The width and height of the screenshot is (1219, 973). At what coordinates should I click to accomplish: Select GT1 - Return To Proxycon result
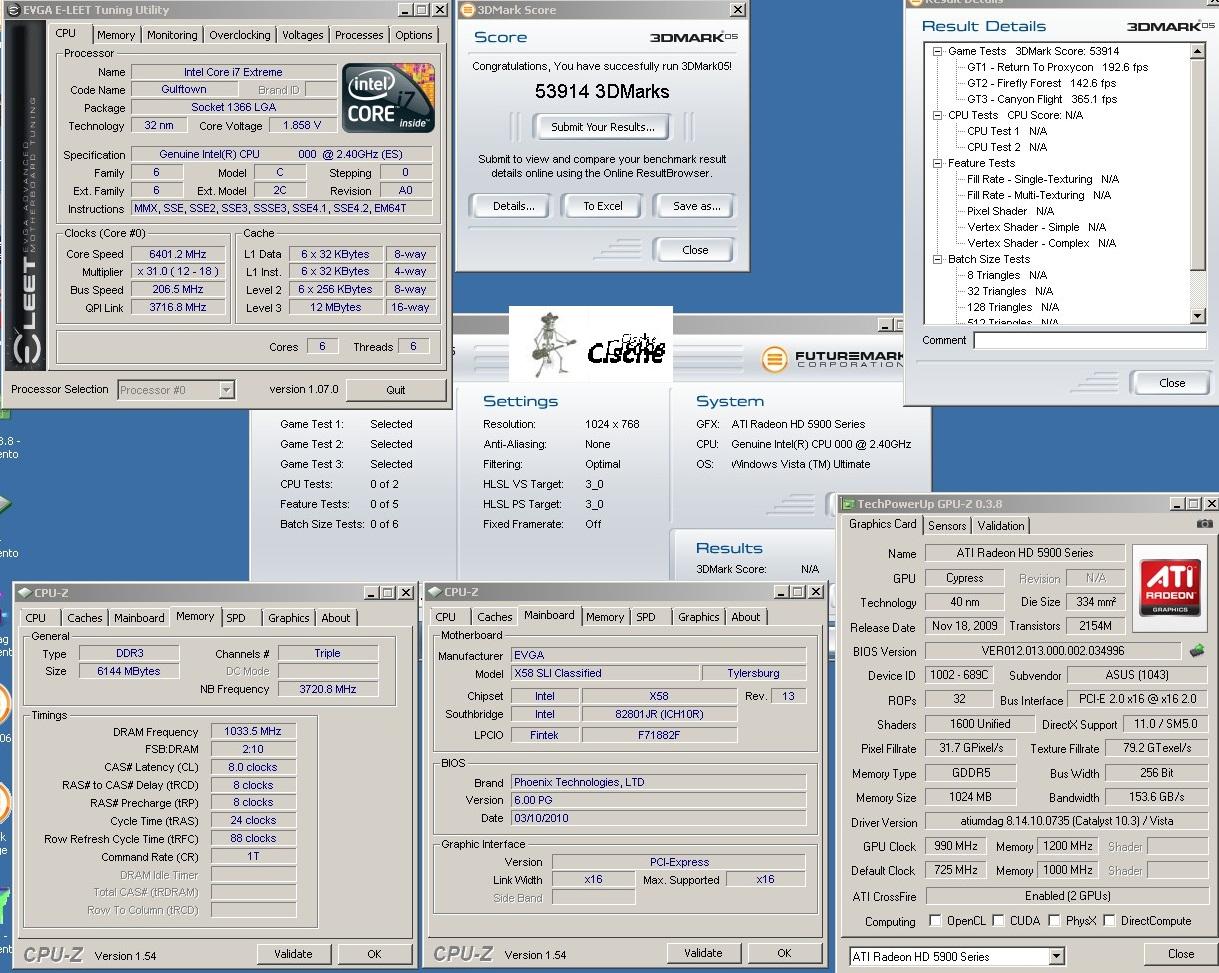click(x=1057, y=67)
